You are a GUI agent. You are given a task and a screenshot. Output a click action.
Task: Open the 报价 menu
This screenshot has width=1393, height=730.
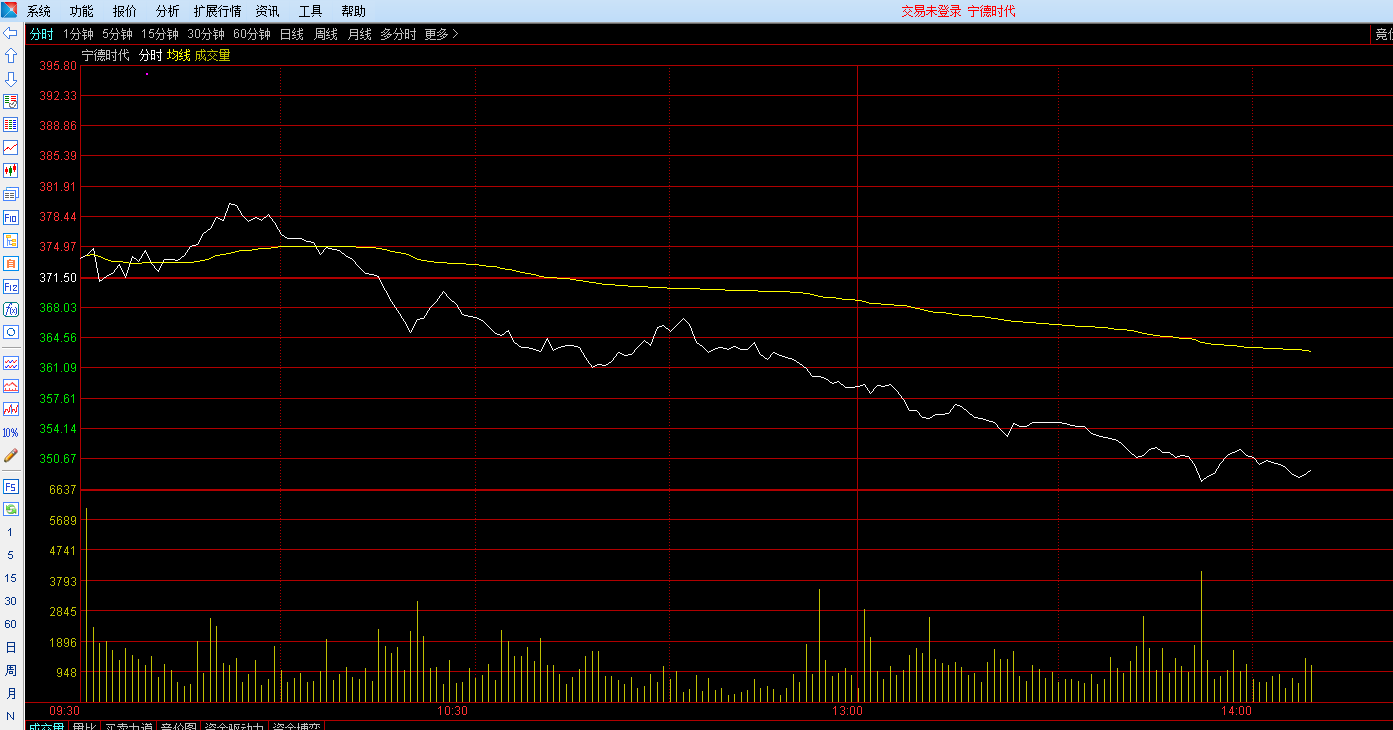click(125, 11)
